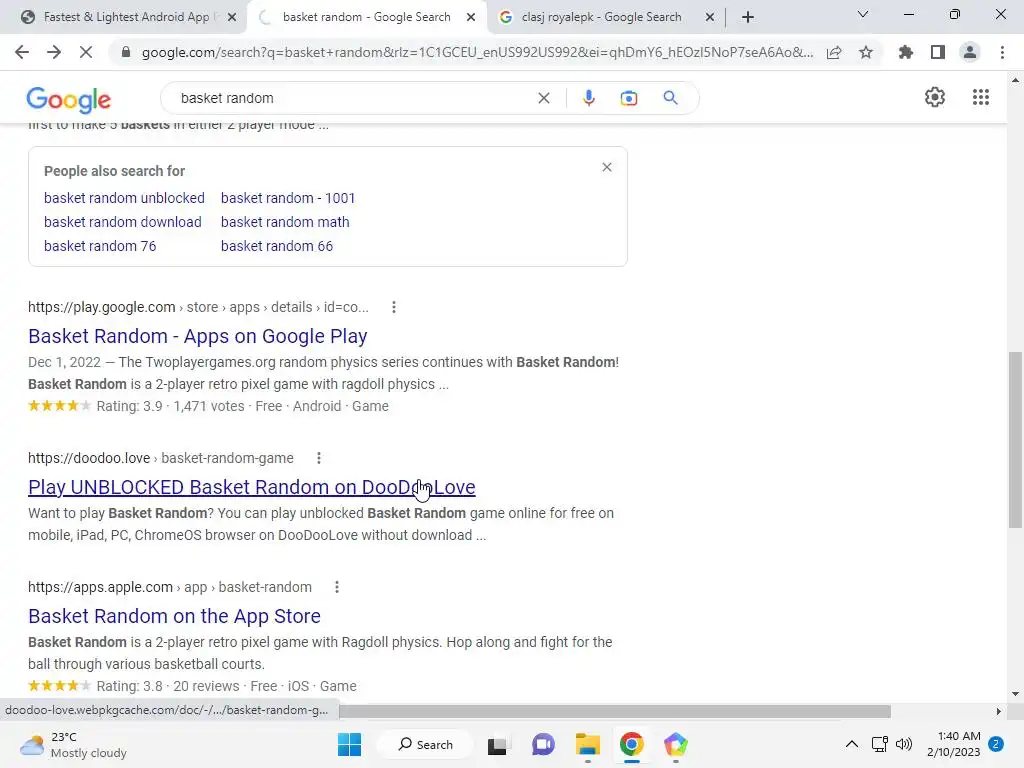Close the Fastest & Lightest Android tab
Screen dimensions: 1024x768
pyautogui.click(x=232, y=18)
